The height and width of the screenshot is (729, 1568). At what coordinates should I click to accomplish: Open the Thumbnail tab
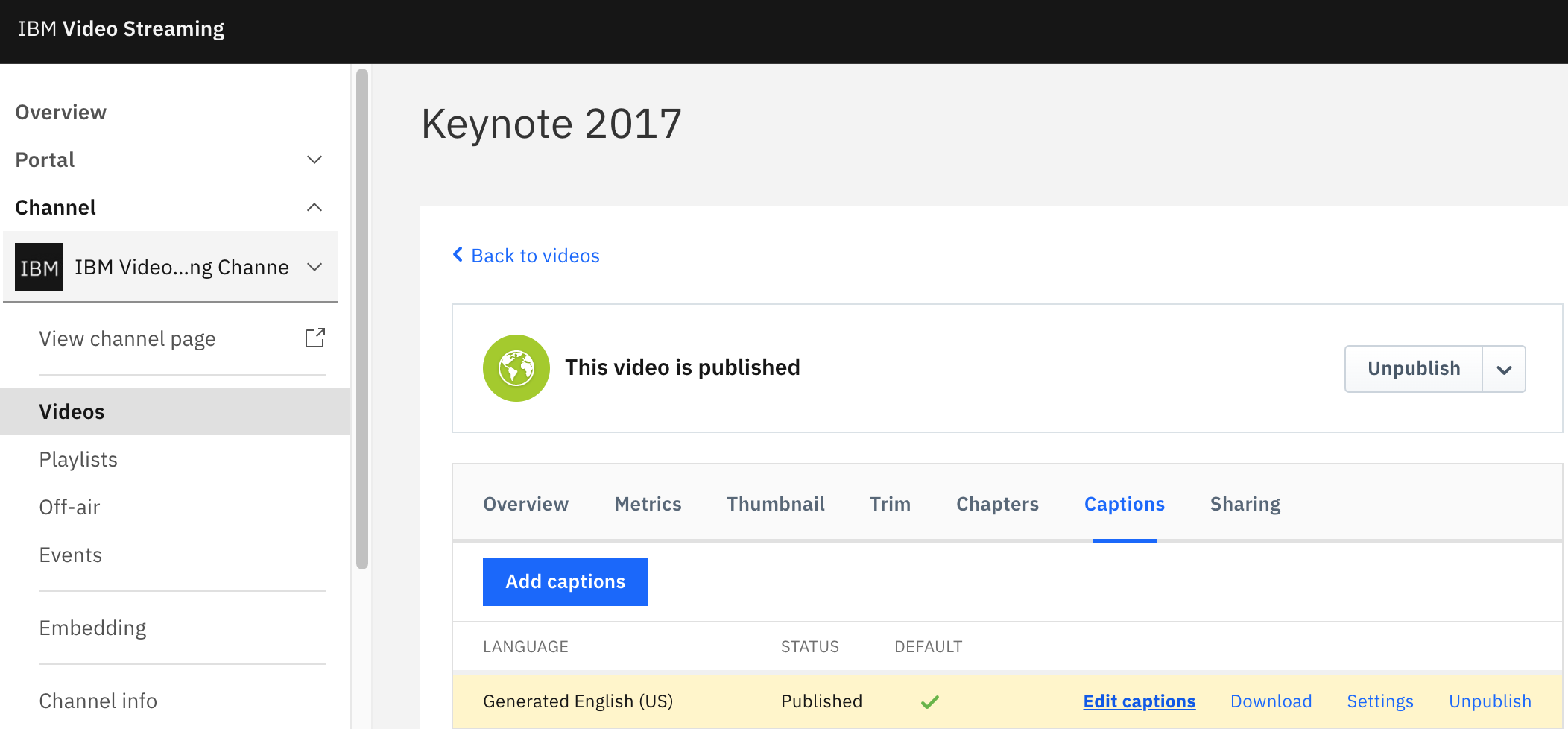click(x=776, y=504)
